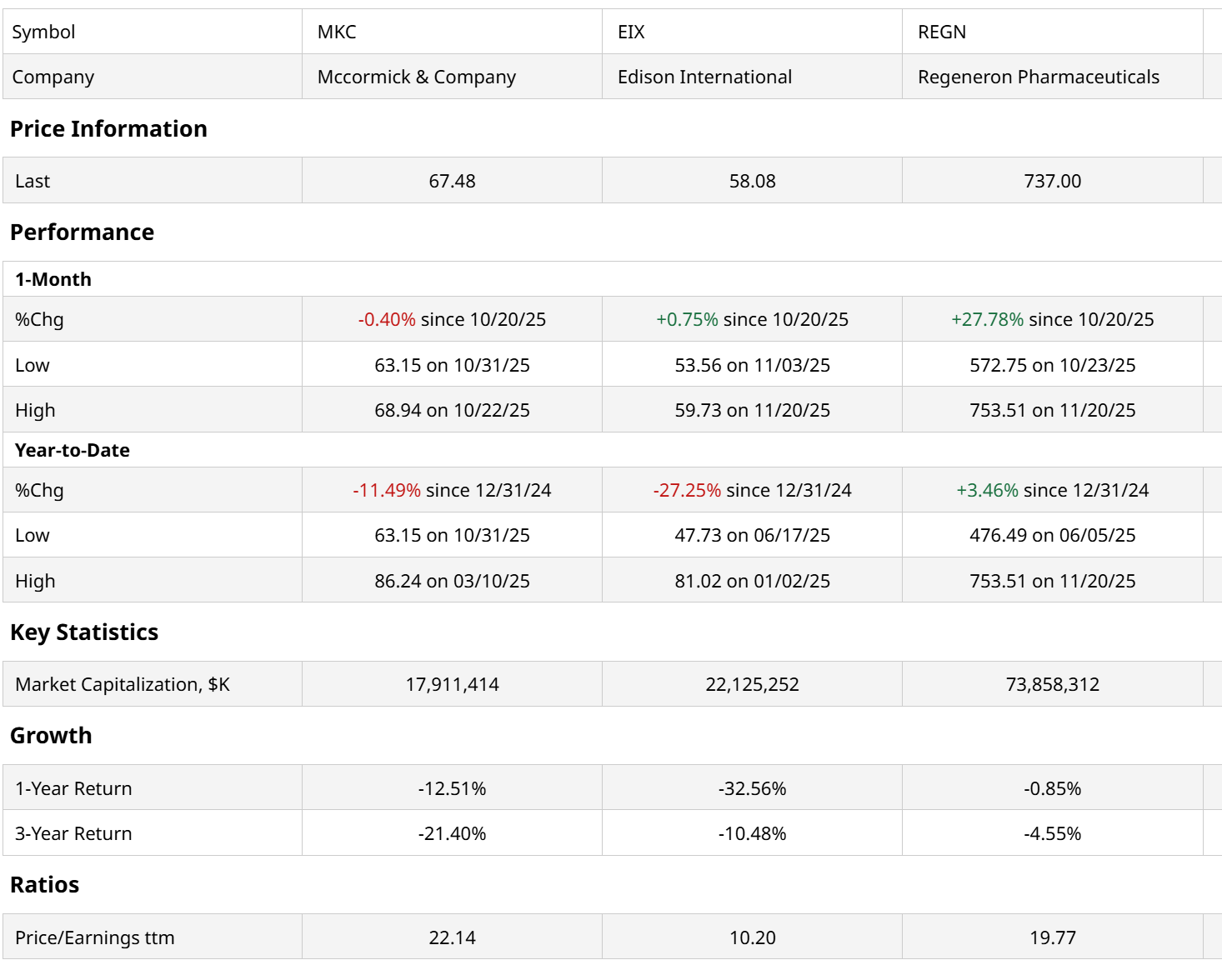Click EIX's 1-Year Return of -32.56%
1222x980 pixels.
click(752, 788)
